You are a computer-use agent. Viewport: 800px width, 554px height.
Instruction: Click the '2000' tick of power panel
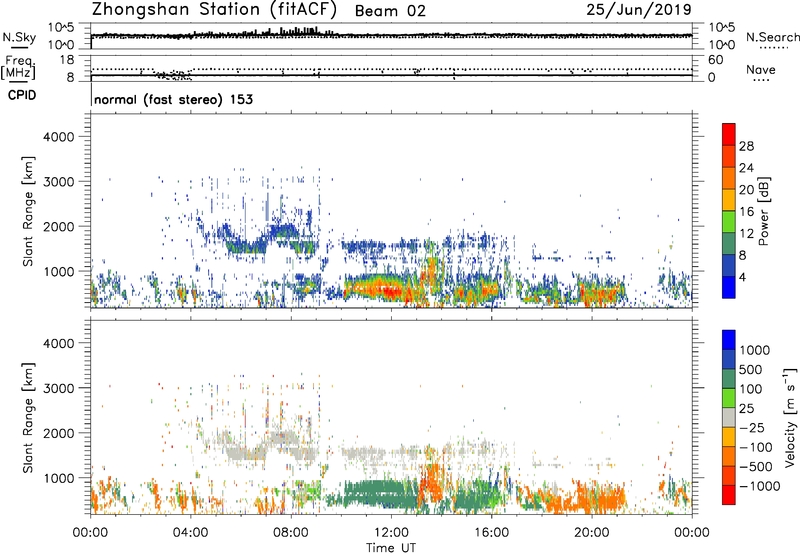pyautogui.click(x=59, y=226)
